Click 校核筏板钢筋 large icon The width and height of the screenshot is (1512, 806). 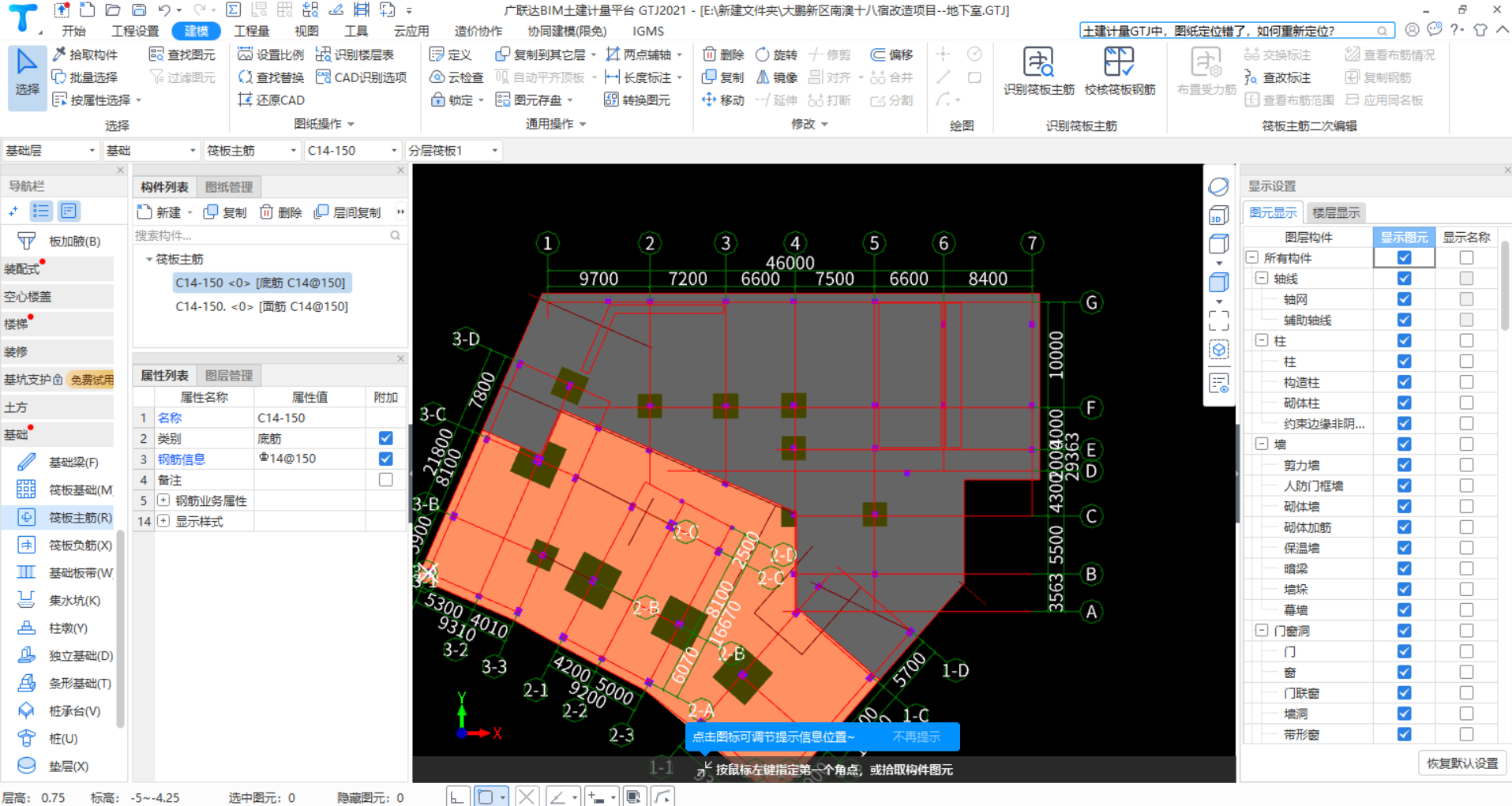tap(1120, 71)
